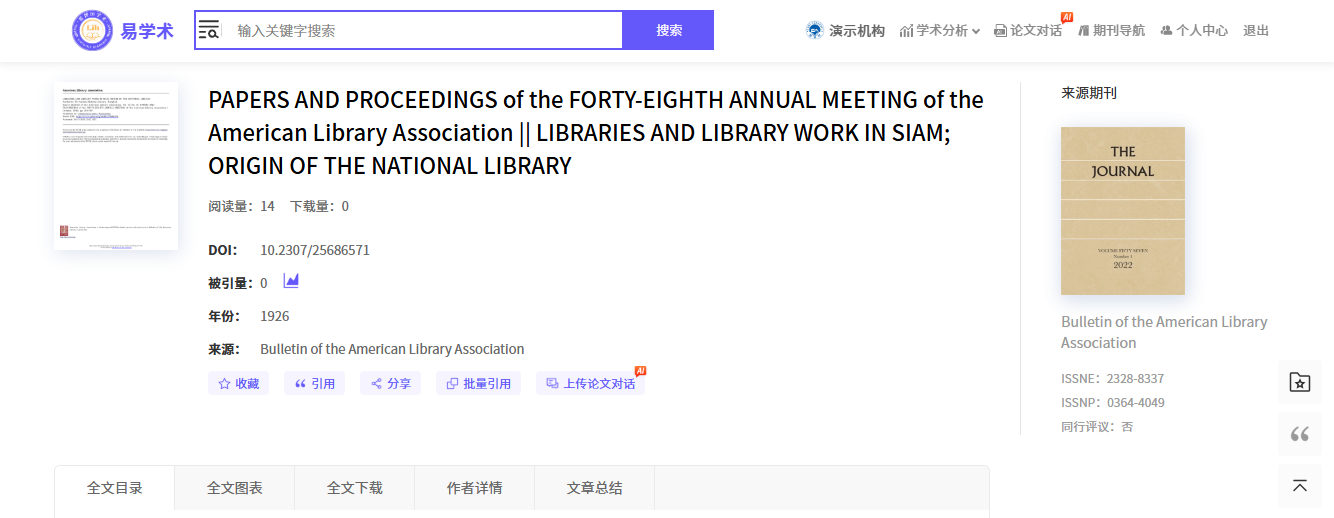Switch to the 全文下载 tab
Image resolution: width=1334 pixels, height=518 pixels.
pos(355,488)
